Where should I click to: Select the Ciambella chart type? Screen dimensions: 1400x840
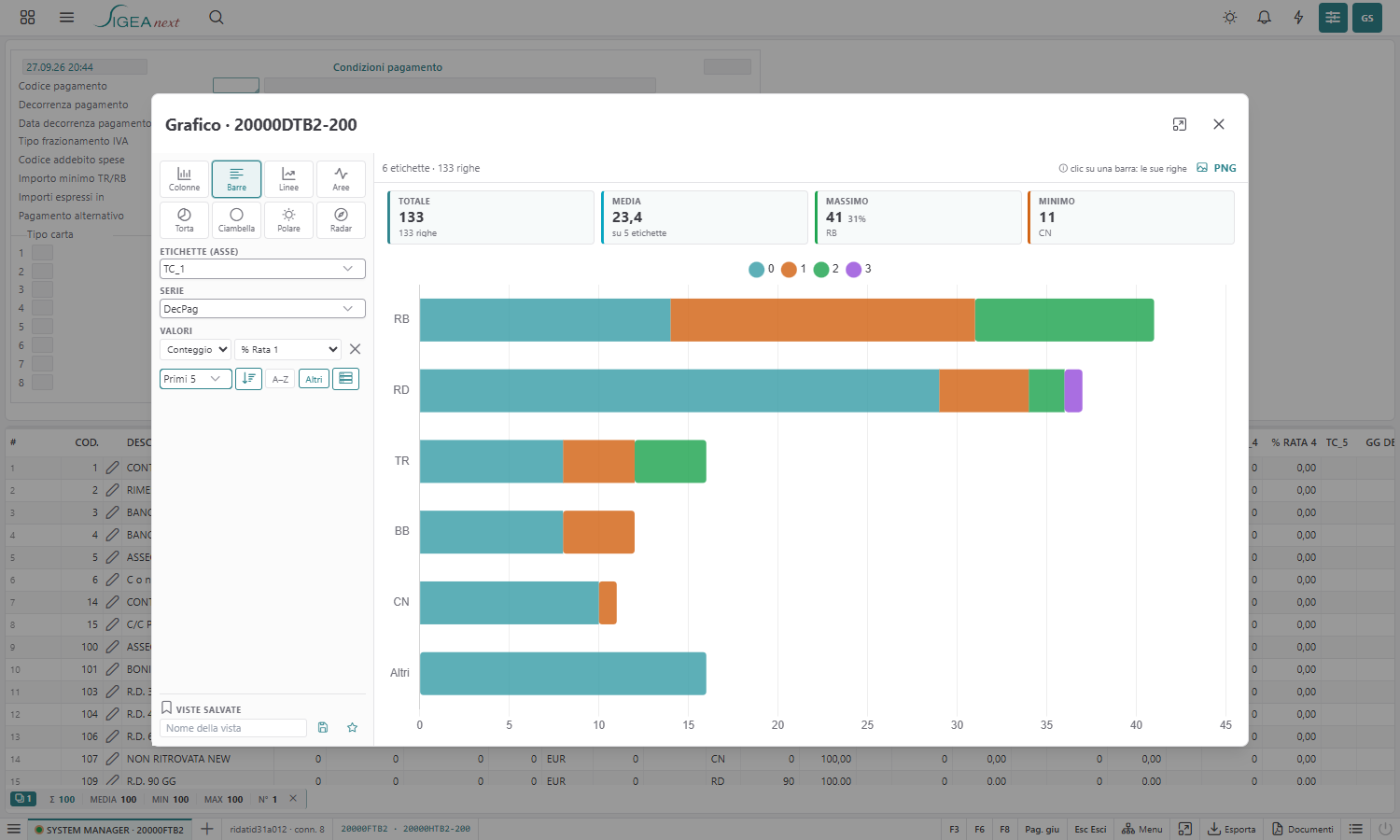pyautogui.click(x=236, y=220)
